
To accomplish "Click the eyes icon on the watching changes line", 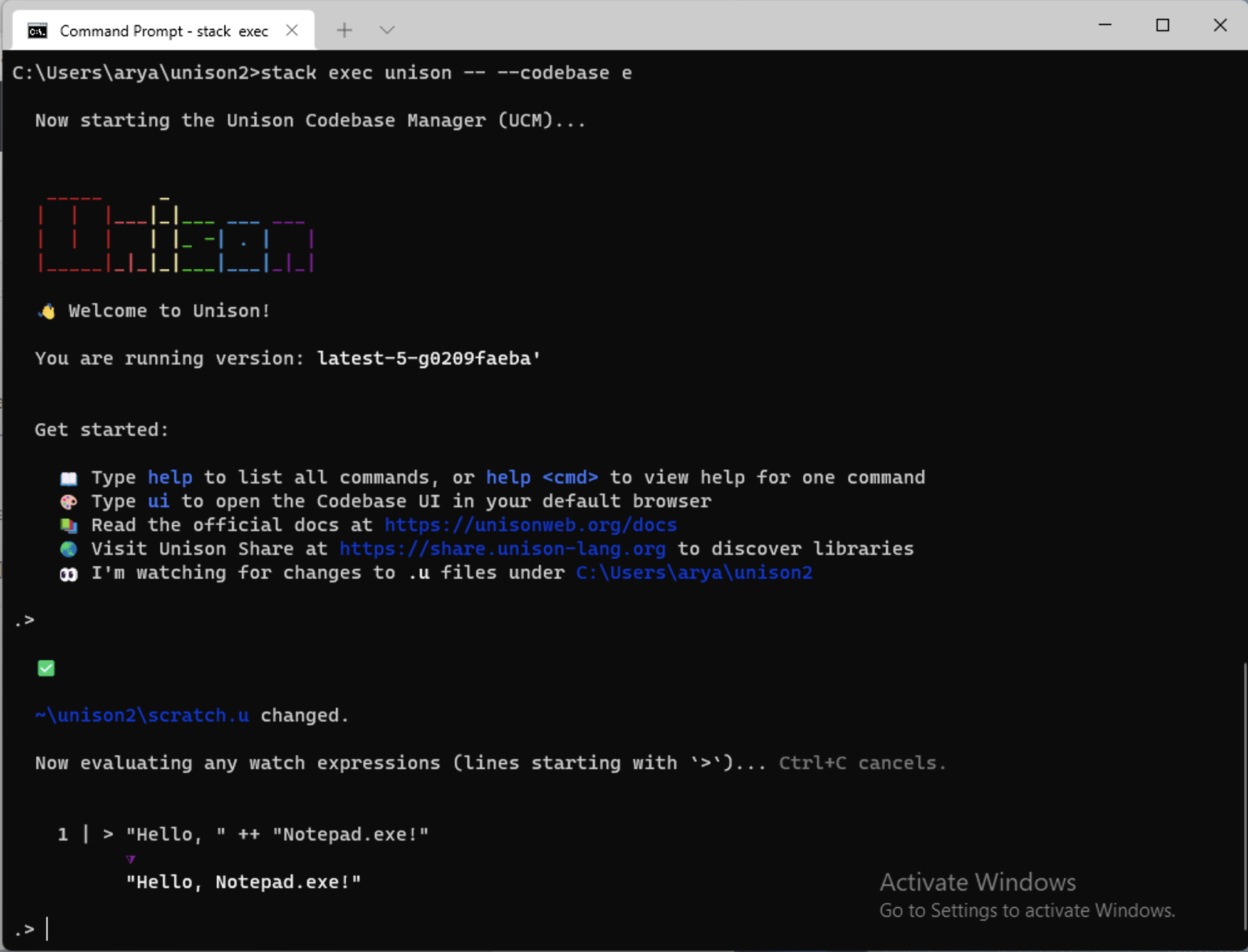I will coord(69,573).
